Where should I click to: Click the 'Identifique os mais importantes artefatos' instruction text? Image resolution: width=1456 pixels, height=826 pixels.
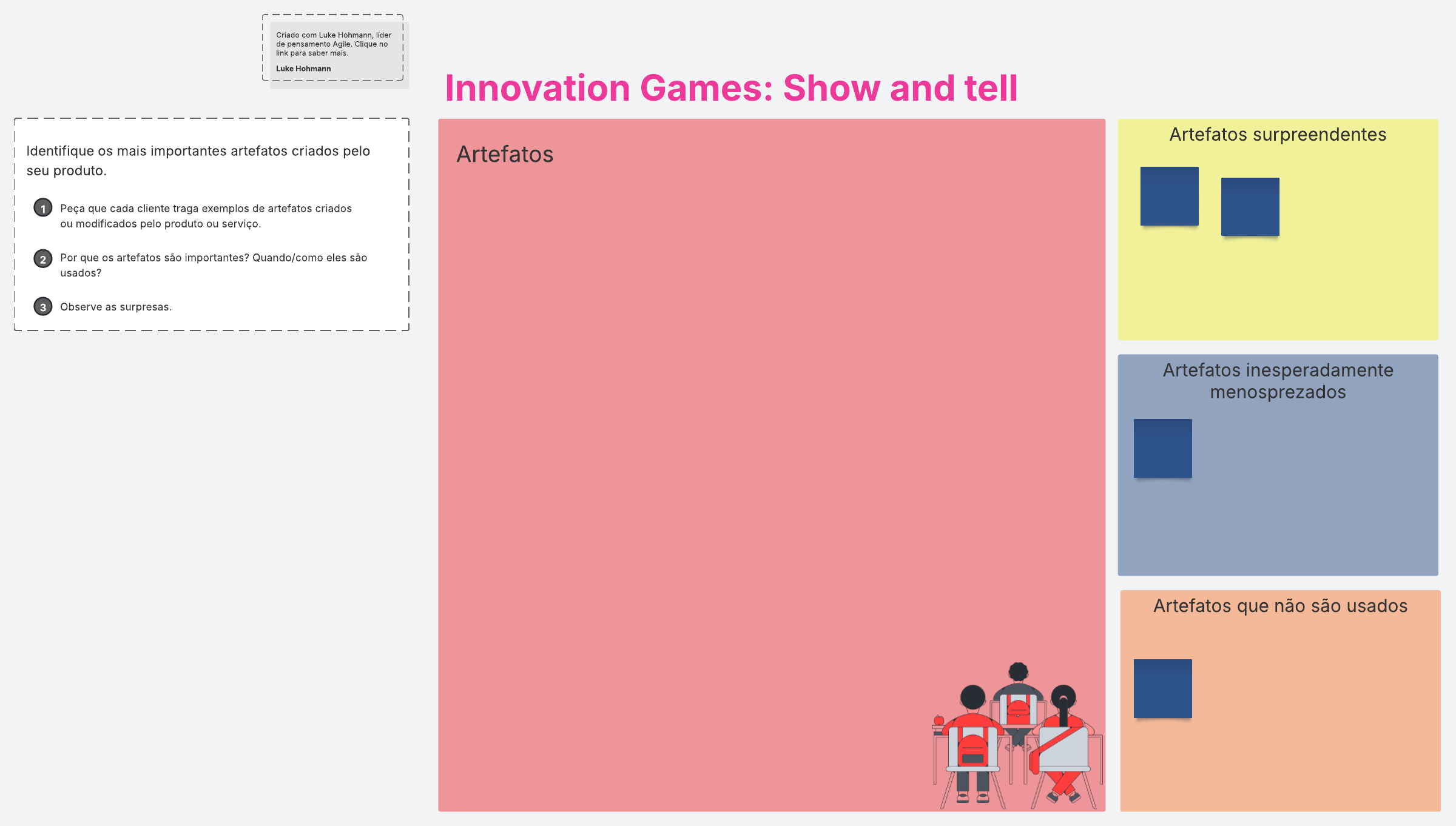pyautogui.click(x=198, y=161)
